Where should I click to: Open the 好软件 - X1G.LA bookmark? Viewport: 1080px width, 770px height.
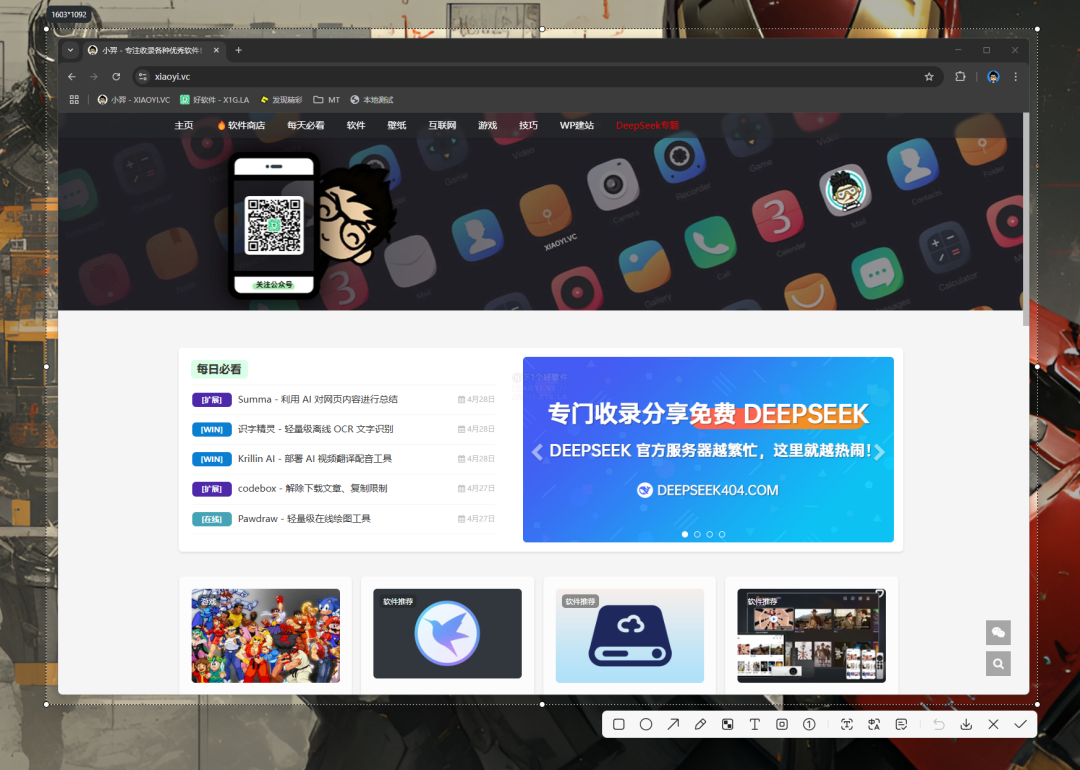215,100
